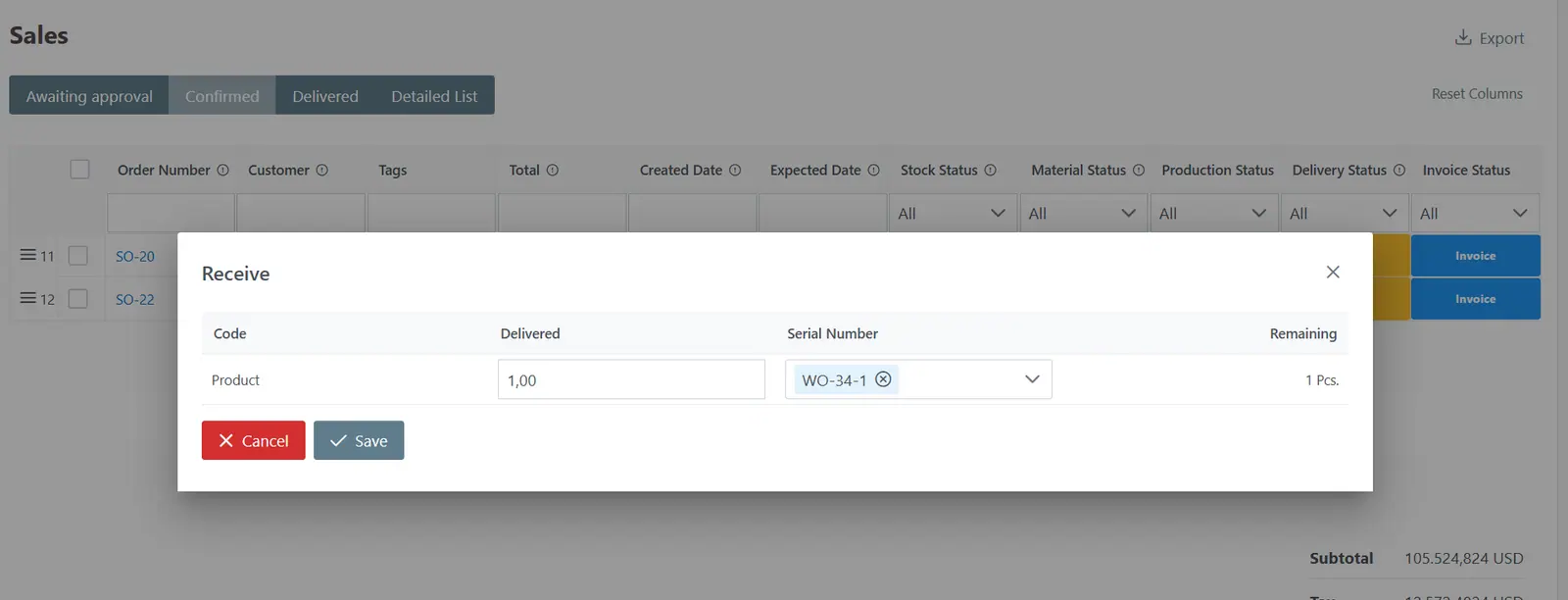Click the Expected Date filter input
The width and height of the screenshot is (1568, 600).
(823, 213)
